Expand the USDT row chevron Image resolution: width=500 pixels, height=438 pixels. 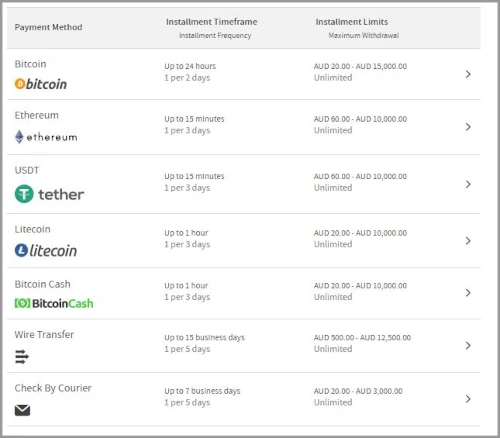pyautogui.click(x=468, y=184)
